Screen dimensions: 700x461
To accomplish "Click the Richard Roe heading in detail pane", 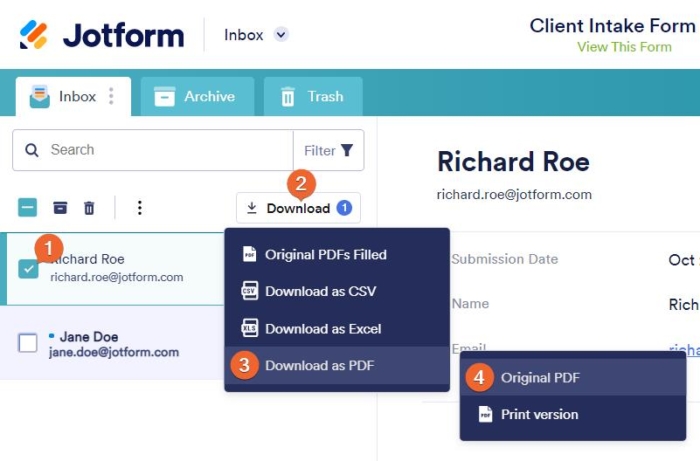I will [x=513, y=162].
